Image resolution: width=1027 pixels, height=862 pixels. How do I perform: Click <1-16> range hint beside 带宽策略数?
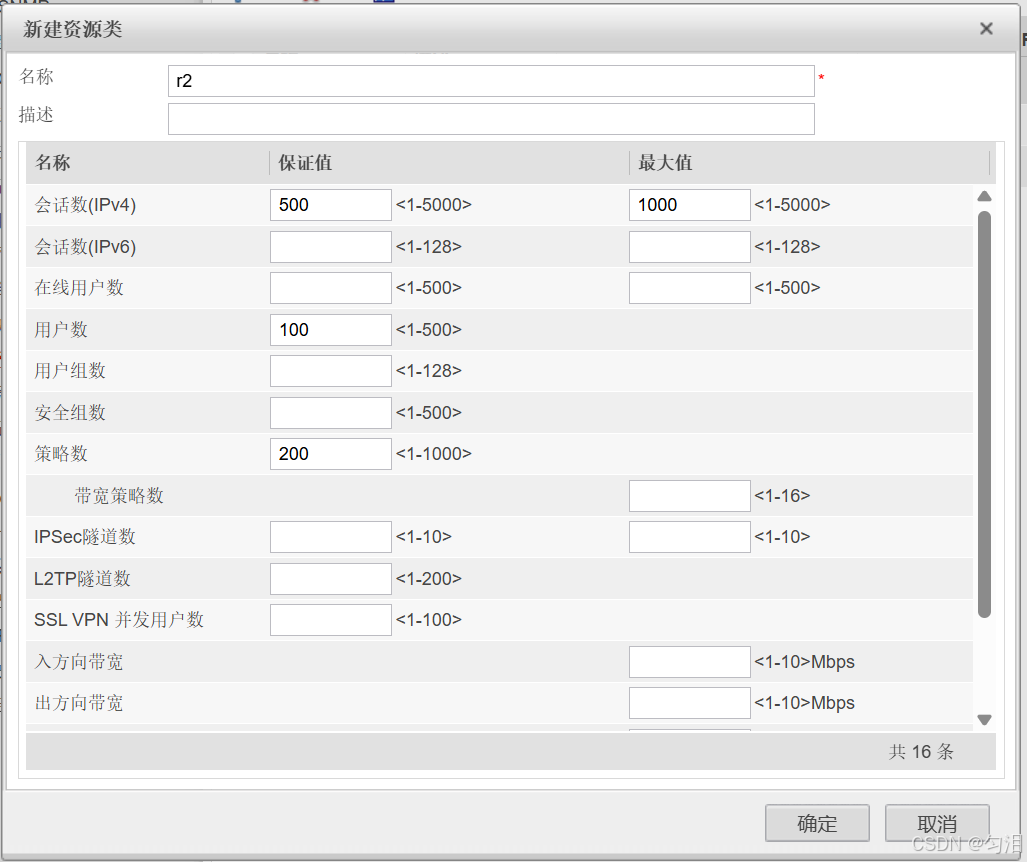click(x=782, y=496)
